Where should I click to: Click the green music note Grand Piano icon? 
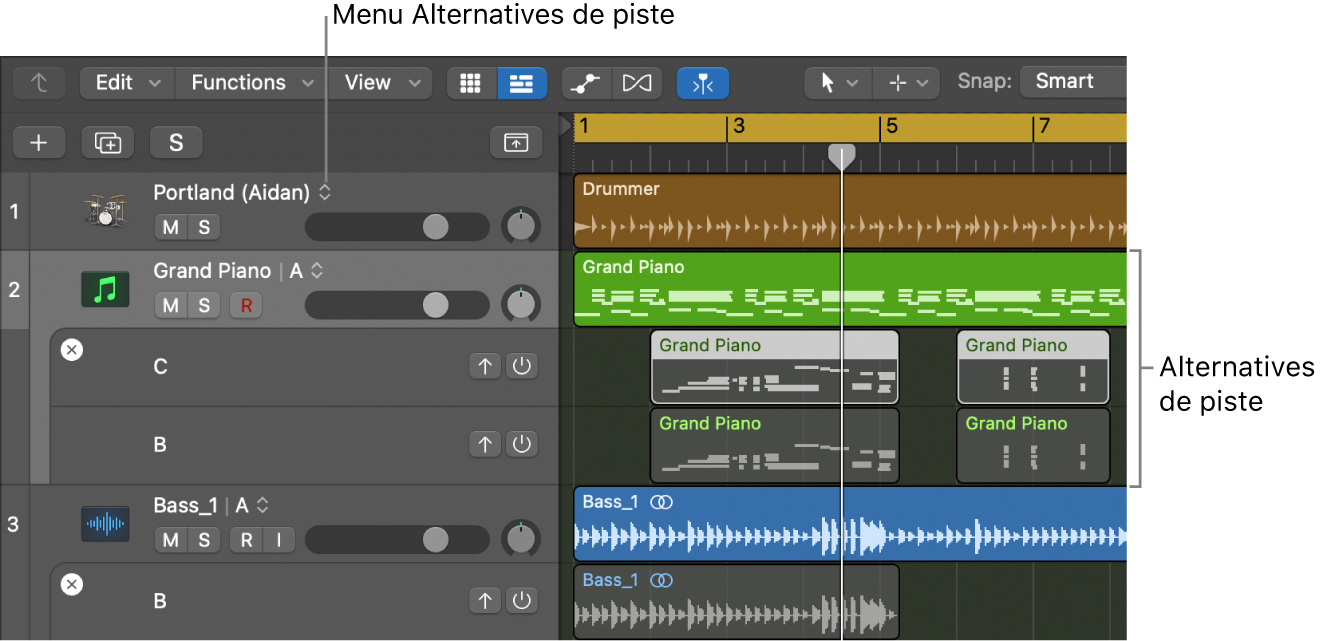point(105,290)
